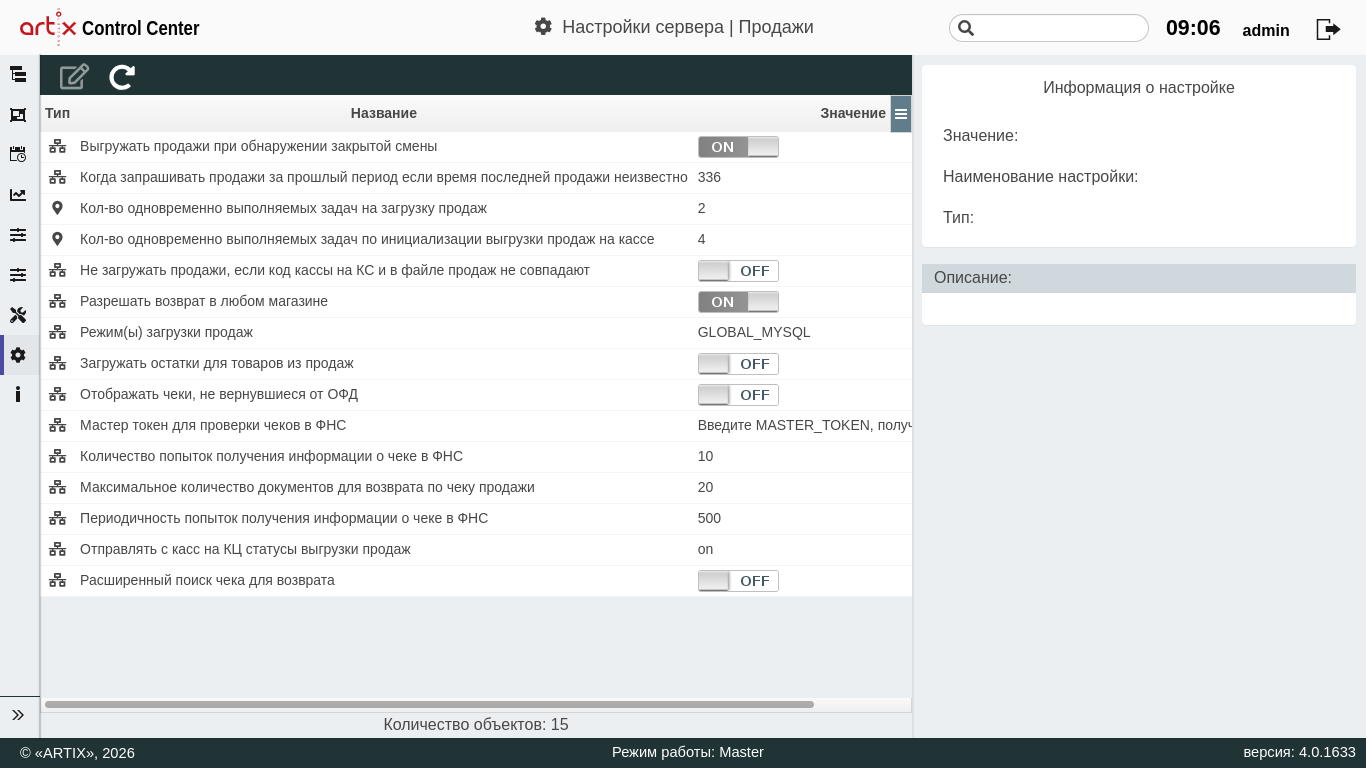Screen dimensions: 1366x768
Task: Open the info sidebar icon
Action: click(18, 394)
